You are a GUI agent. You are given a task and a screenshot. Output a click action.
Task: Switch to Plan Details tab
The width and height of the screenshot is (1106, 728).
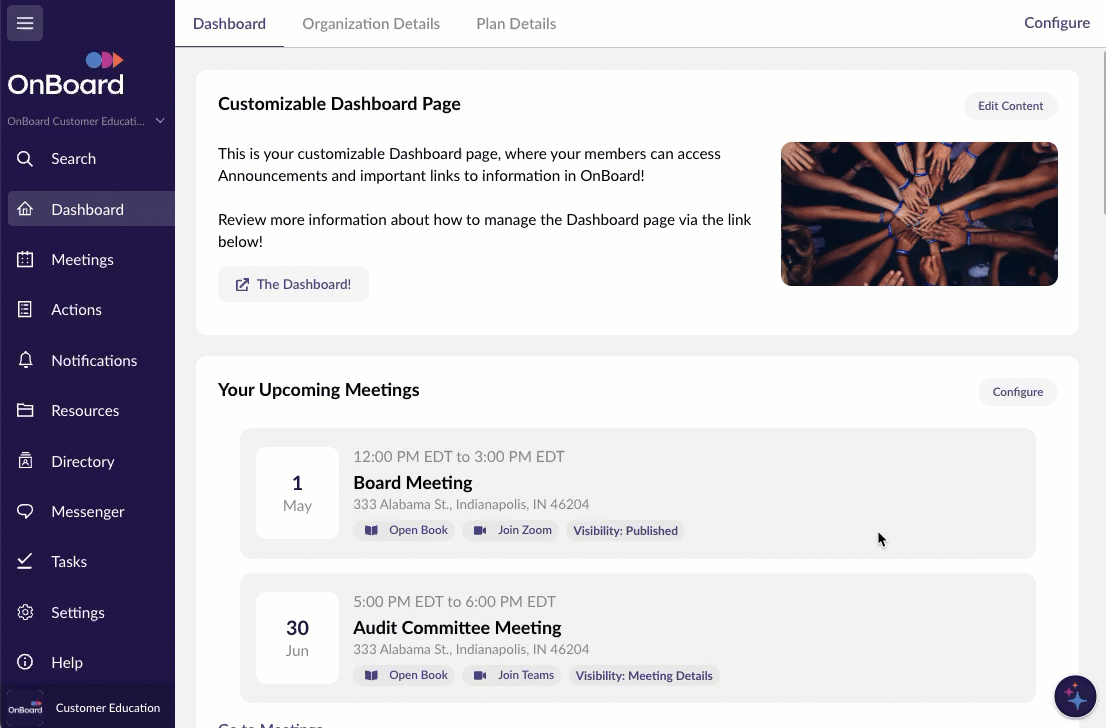pyautogui.click(x=516, y=24)
